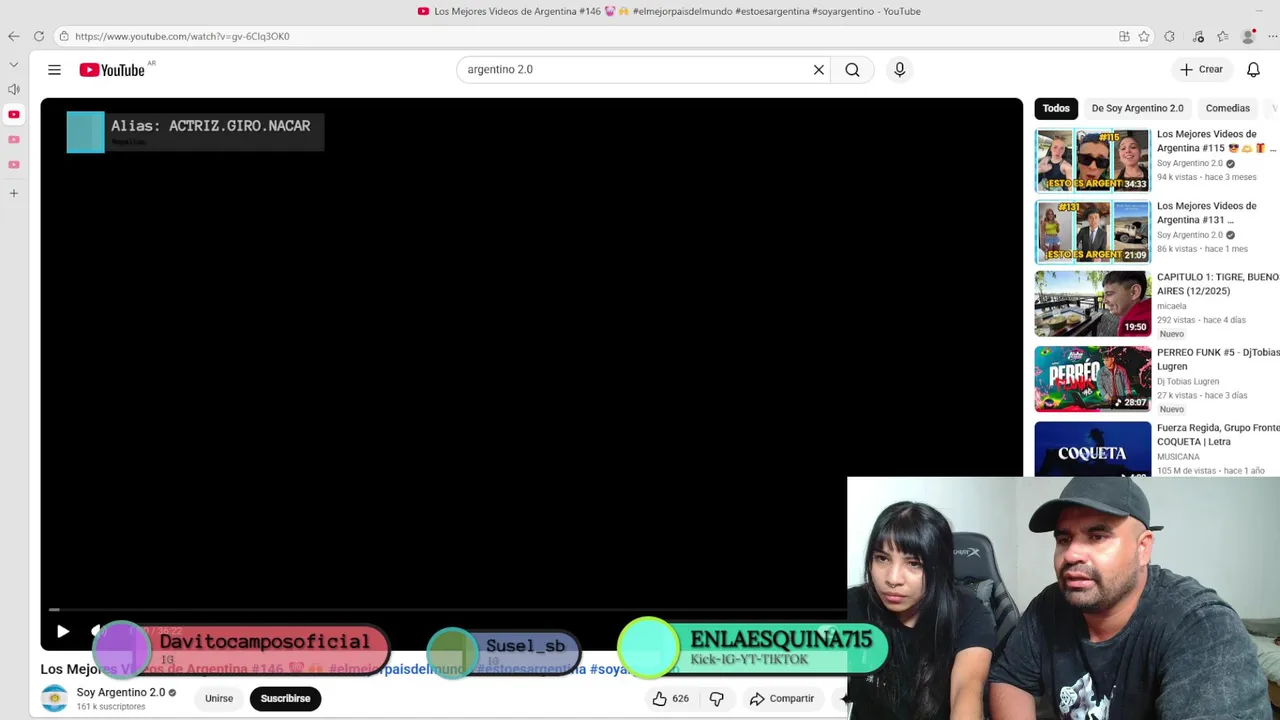The height and width of the screenshot is (720, 1280).
Task: Go back using the browser back arrow
Action: click(13, 36)
